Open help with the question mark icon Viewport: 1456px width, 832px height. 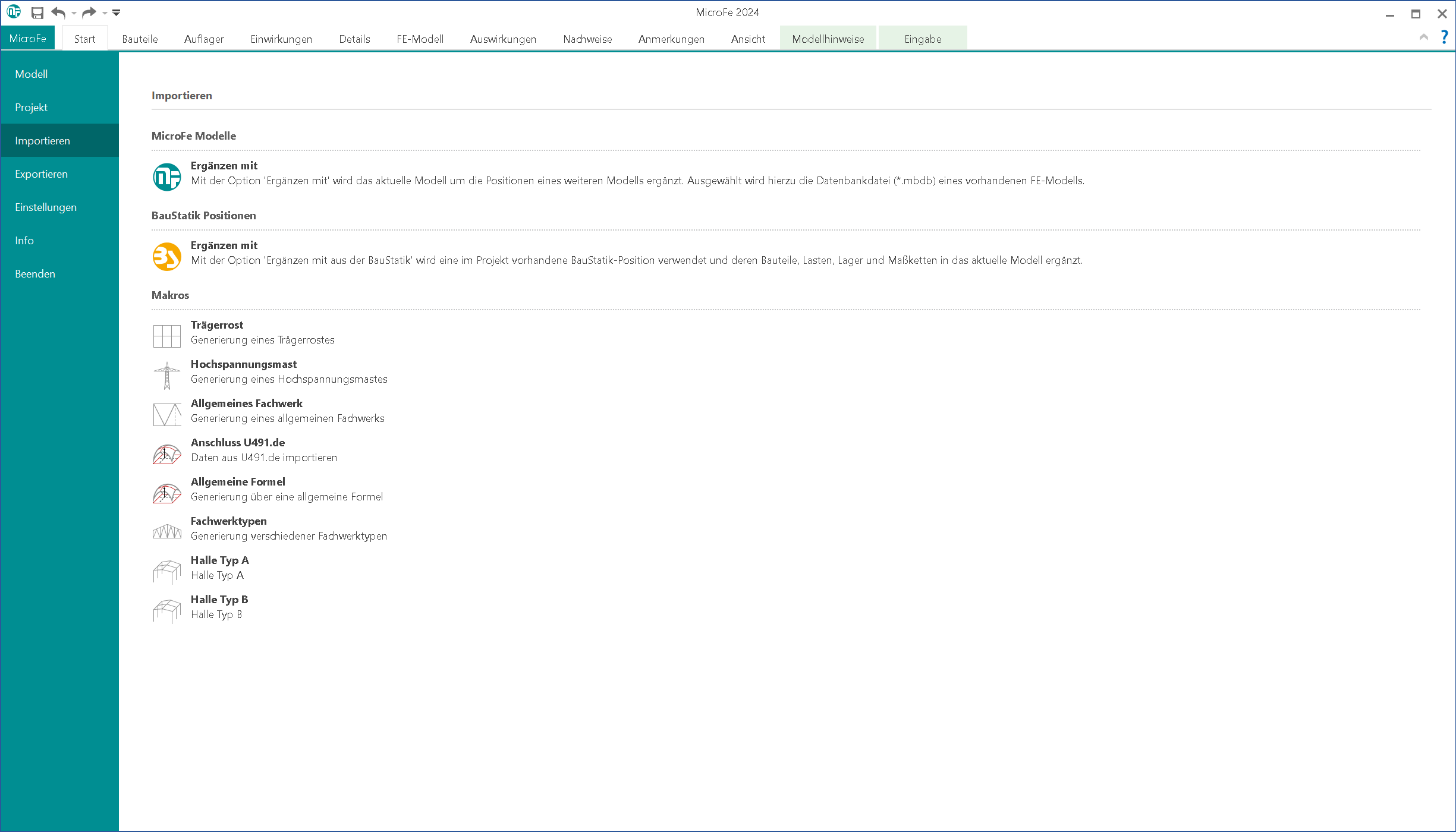(x=1444, y=37)
